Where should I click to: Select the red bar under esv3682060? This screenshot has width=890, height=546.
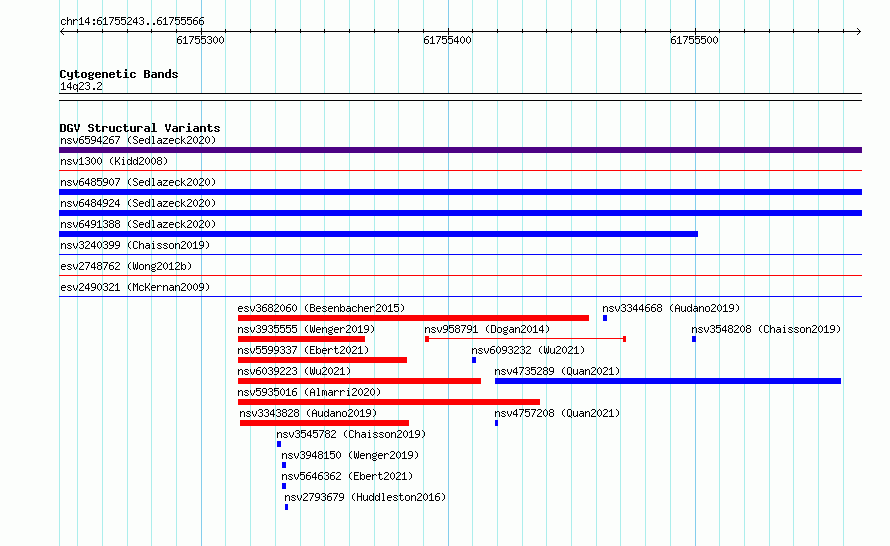pyautogui.click(x=413, y=318)
